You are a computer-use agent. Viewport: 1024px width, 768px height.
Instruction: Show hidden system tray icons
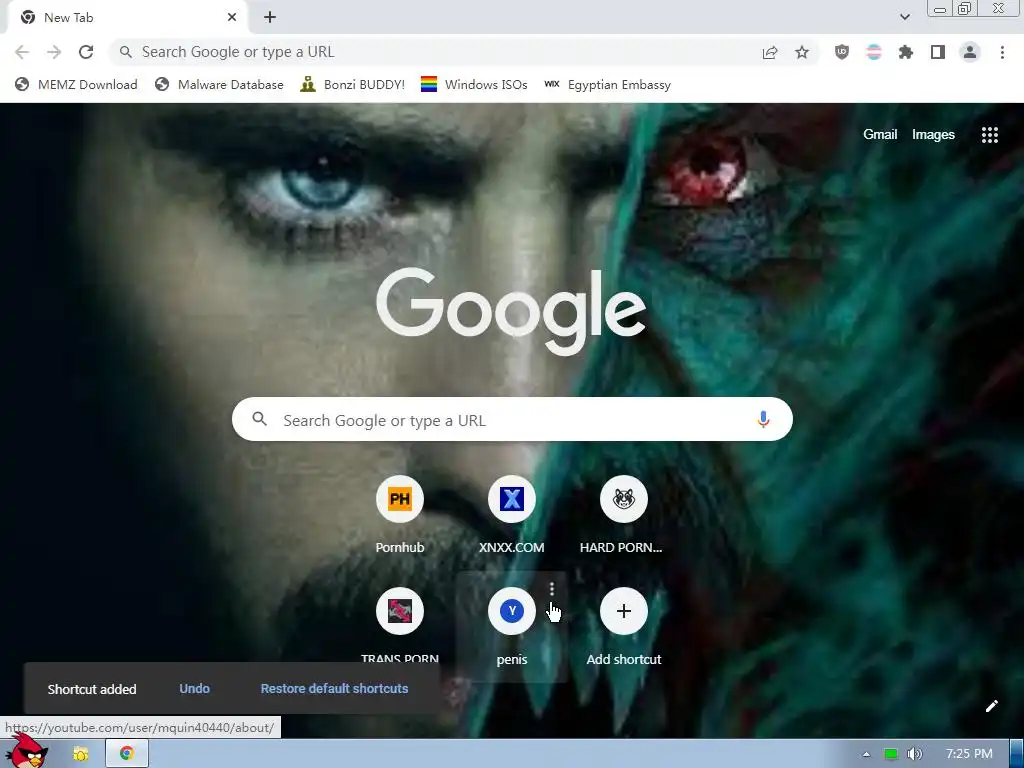pos(866,754)
